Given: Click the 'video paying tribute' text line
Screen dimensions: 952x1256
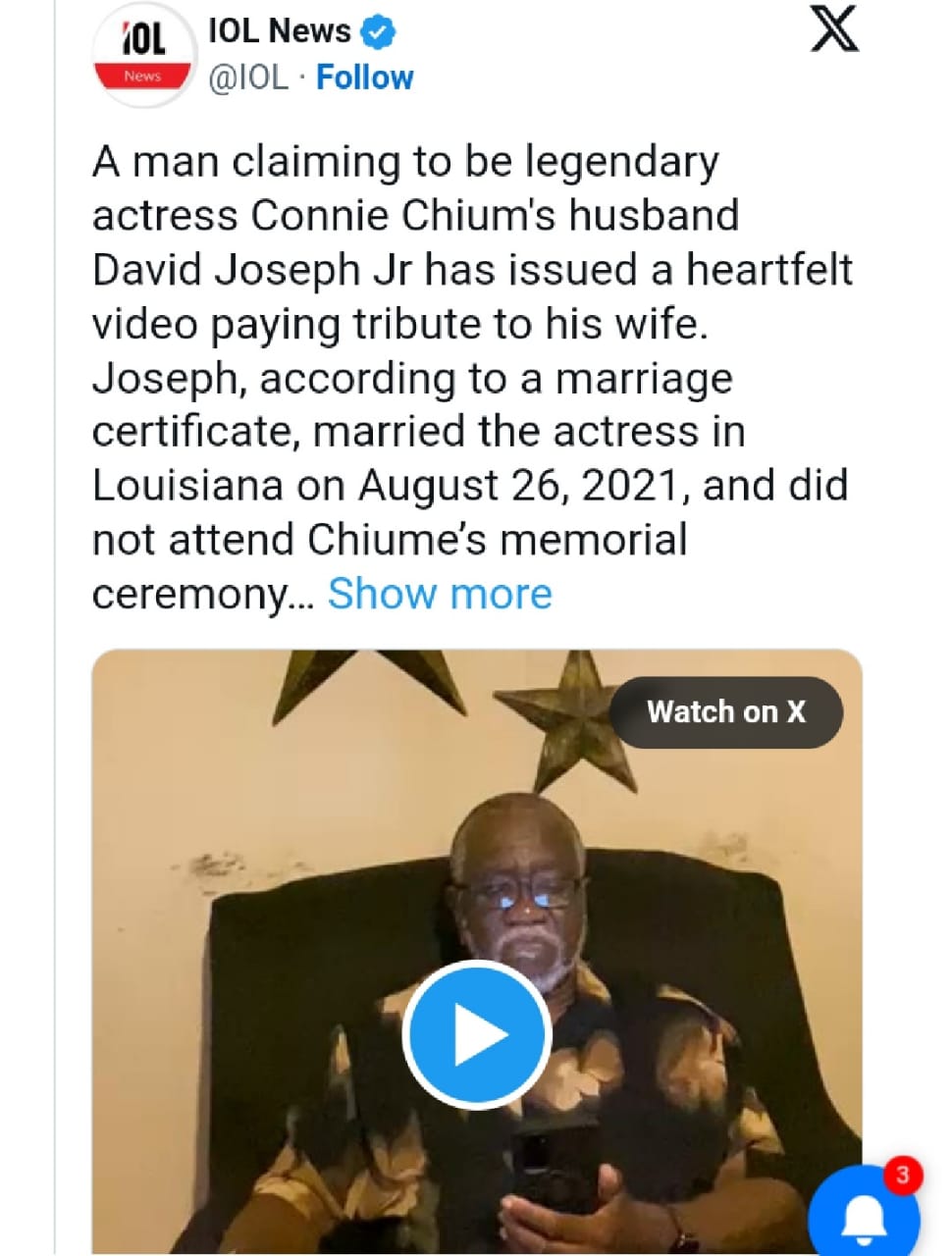Looking at the screenshot, I should click(x=399, y=324).
